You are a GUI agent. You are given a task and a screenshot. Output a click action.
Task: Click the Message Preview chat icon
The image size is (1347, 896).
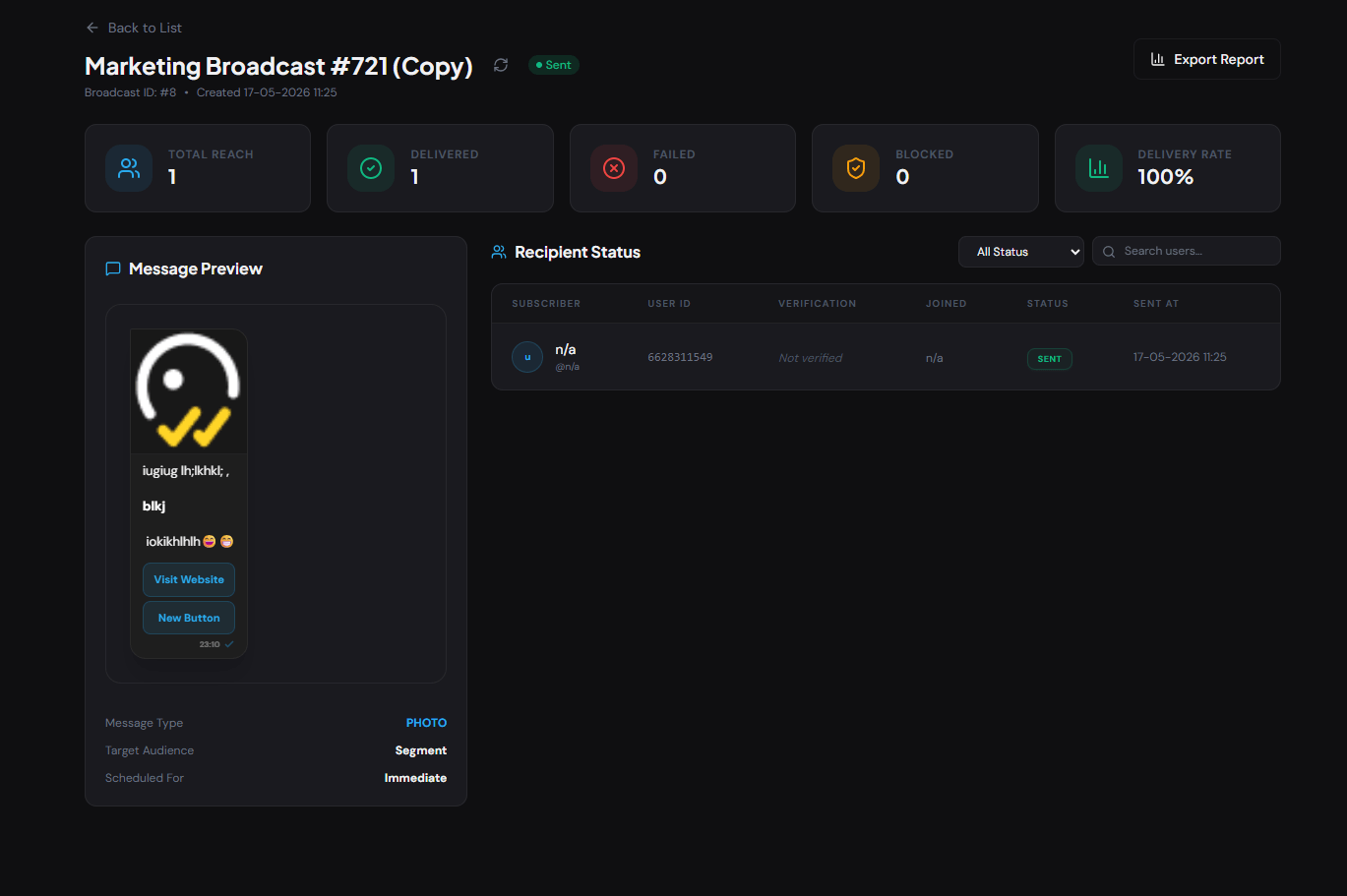(113, 269)
